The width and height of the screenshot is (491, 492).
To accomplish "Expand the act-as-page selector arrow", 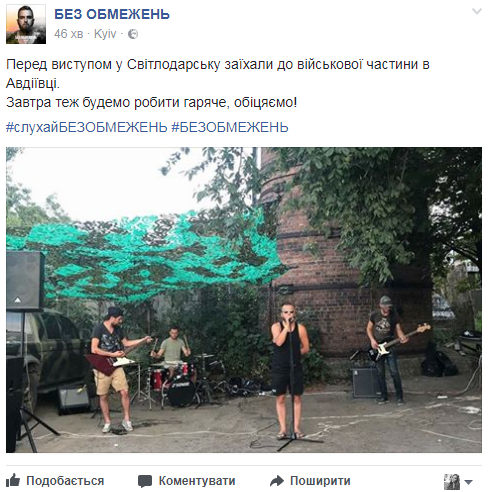I will point(468,482).
